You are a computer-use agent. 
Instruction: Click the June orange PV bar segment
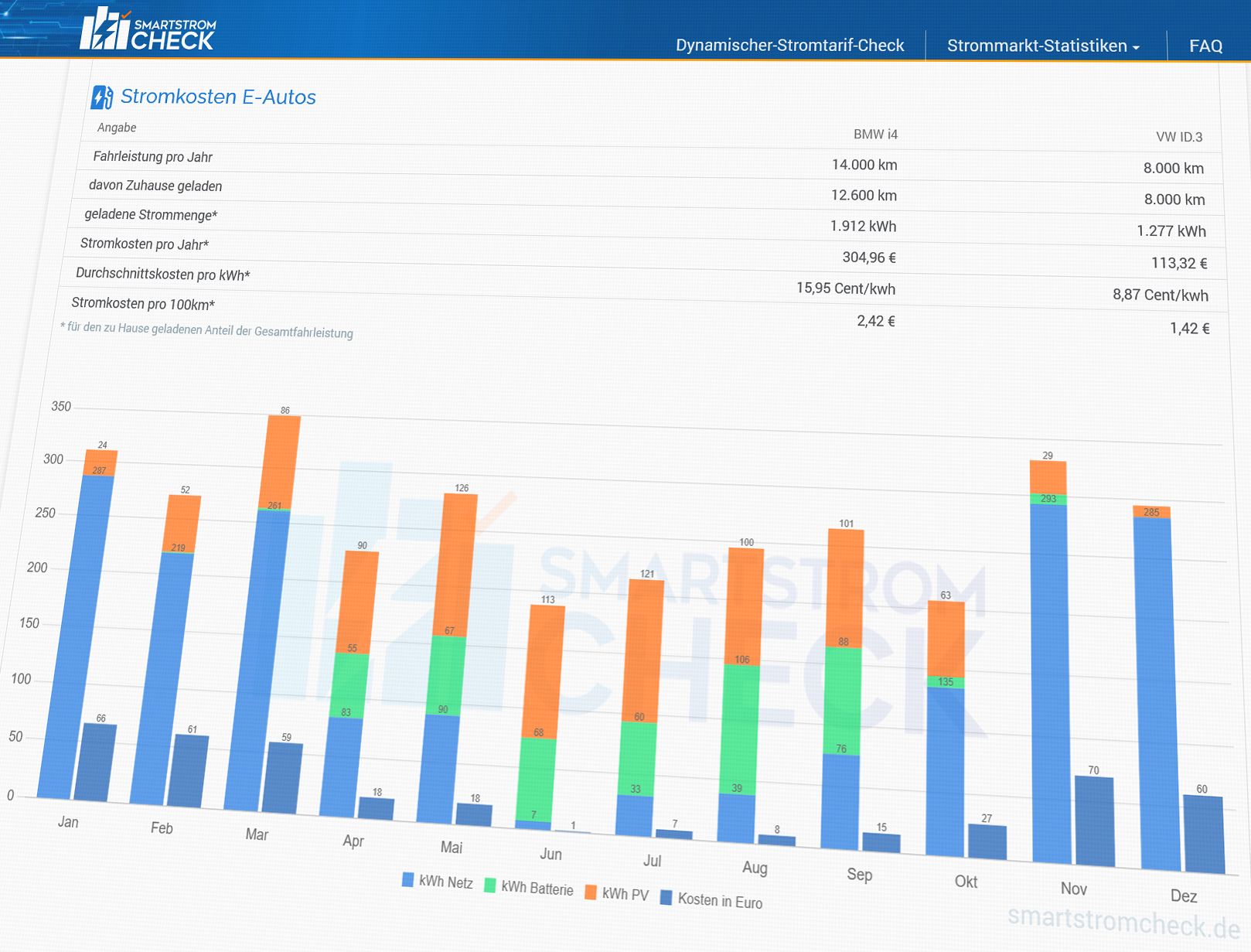pyautogui.click(x=544, y=672)
